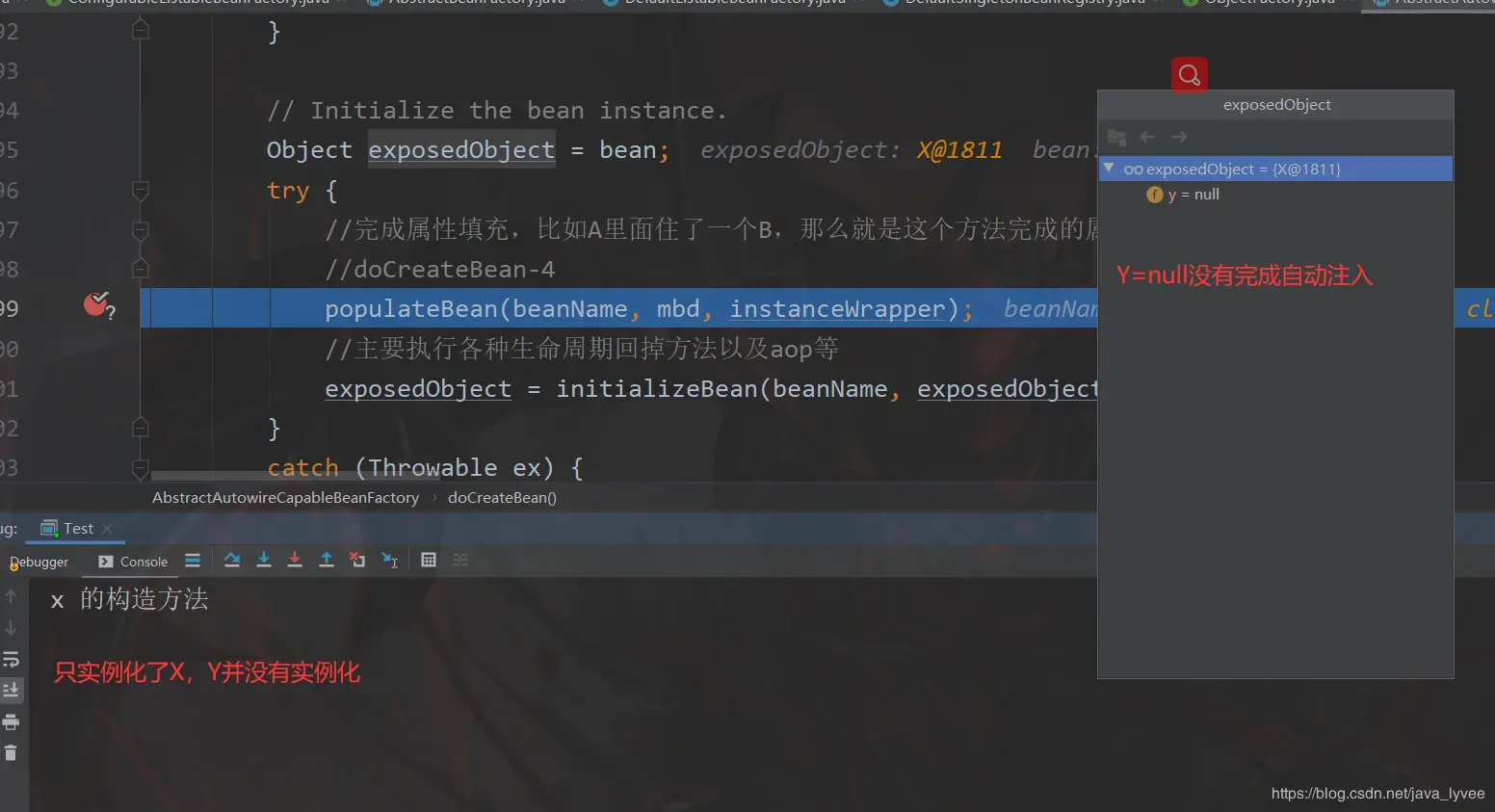Click exposedObject variable in Object declaration line

[461, 150]
